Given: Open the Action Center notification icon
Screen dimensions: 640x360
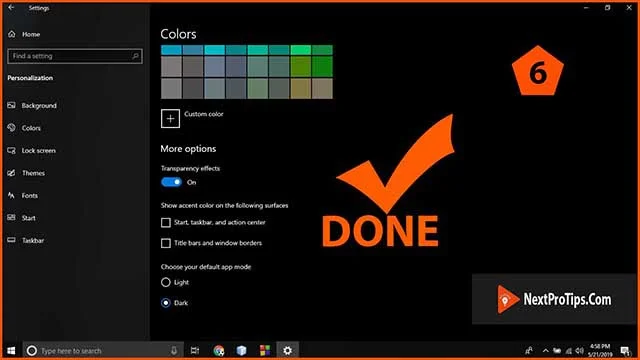Looking at the screenshot, I should tap(625, 351).
